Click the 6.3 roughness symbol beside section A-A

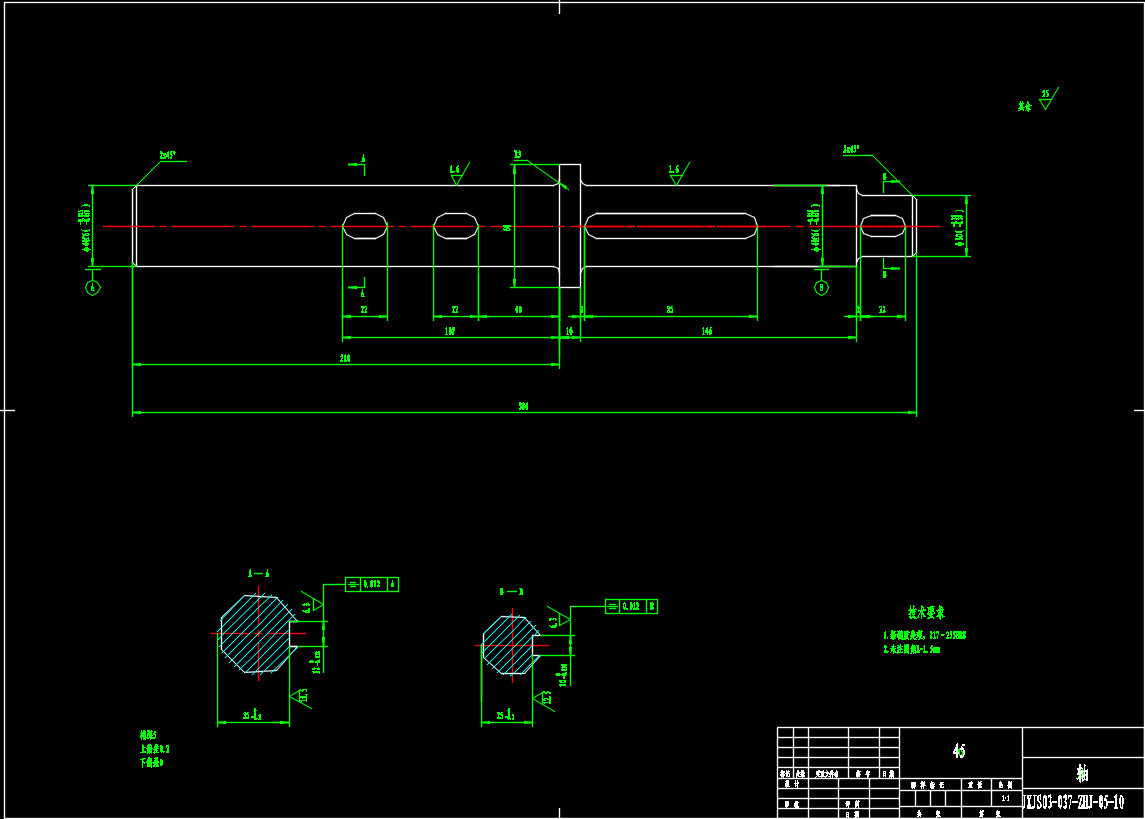tap(312, 604)
